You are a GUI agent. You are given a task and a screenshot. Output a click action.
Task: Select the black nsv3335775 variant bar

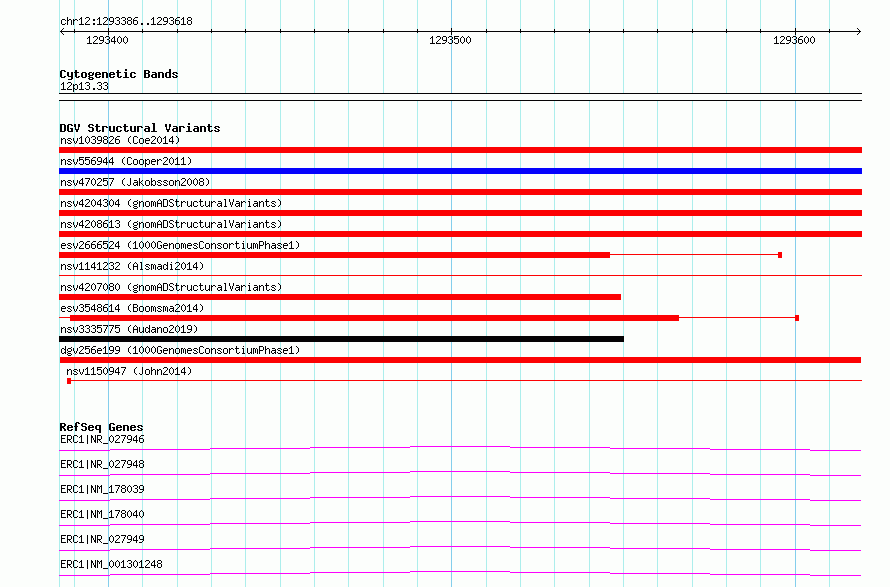pos(341,339)
